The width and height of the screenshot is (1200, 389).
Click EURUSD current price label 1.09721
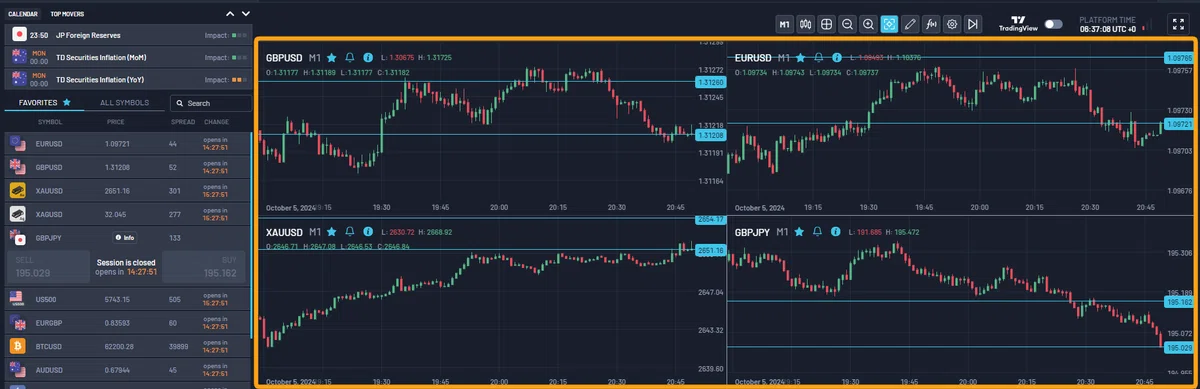[1180, 124]
